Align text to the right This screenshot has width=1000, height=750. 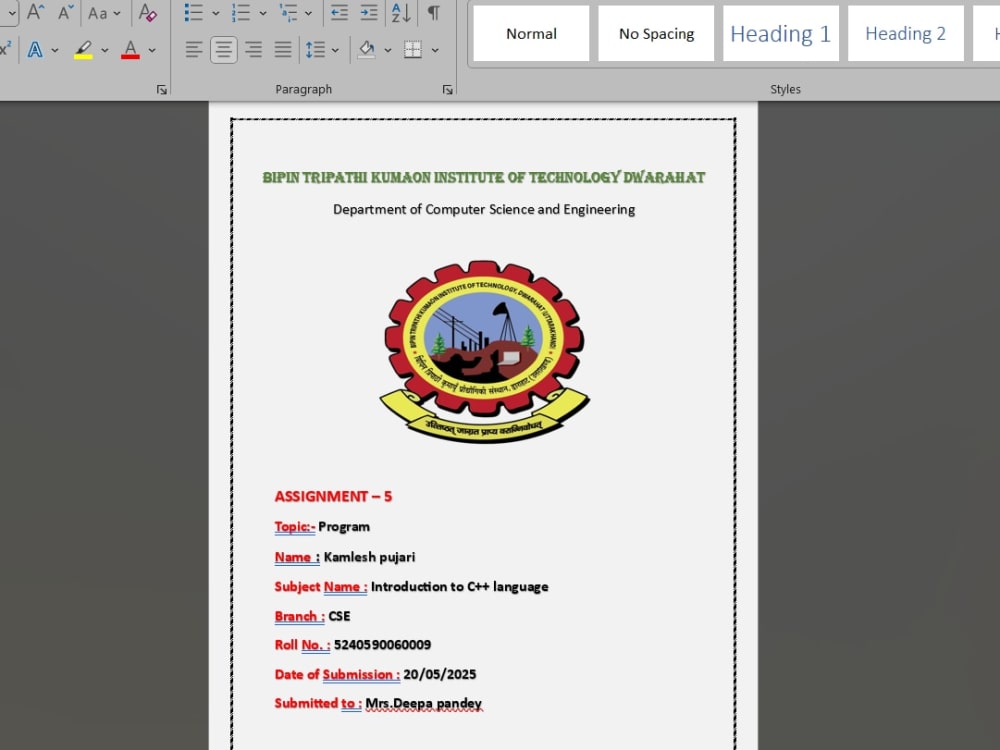tap(254, 50)
